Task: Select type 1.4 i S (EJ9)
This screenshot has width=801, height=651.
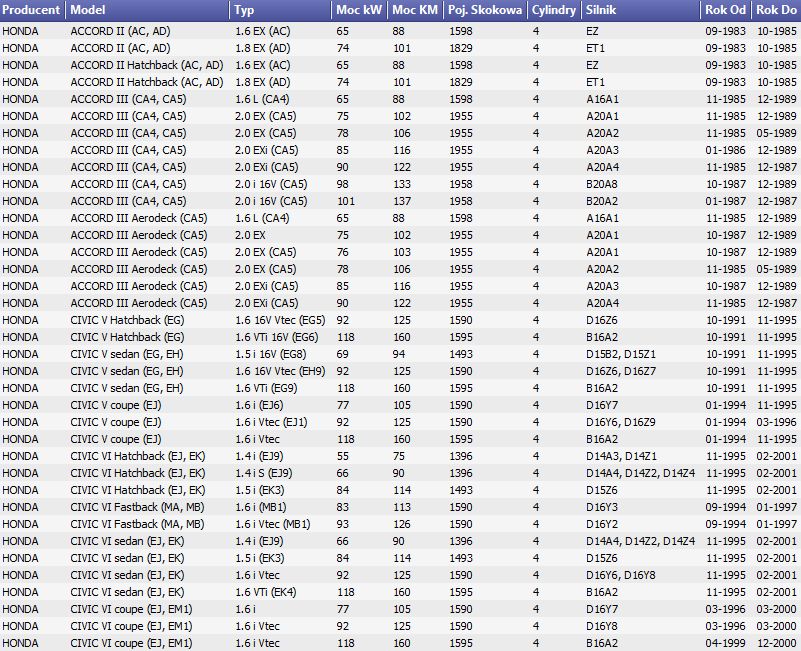Action: point(264,473)
